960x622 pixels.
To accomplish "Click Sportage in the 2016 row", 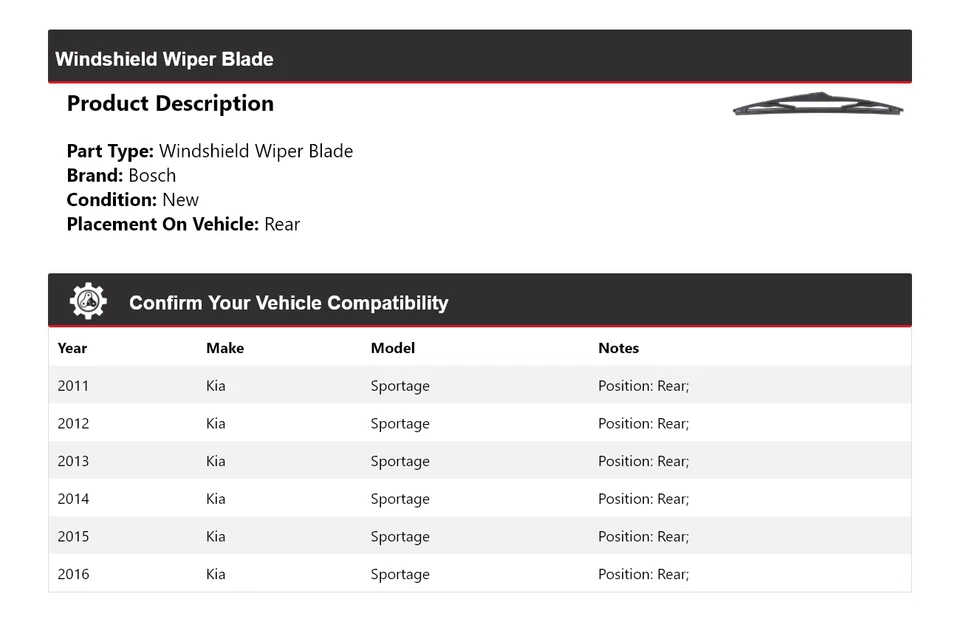I will click(400, 575).
